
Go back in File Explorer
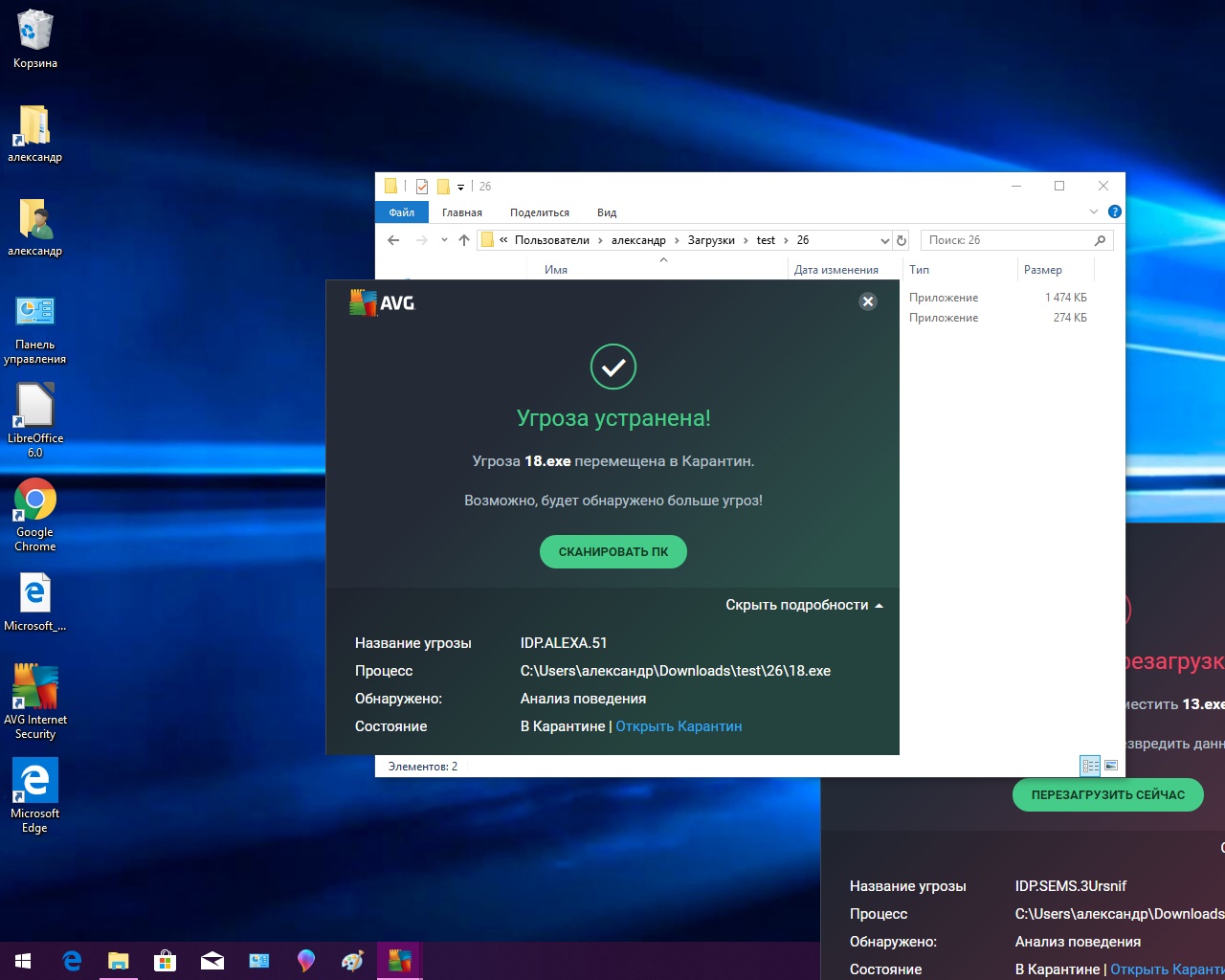tap(393, 240)
